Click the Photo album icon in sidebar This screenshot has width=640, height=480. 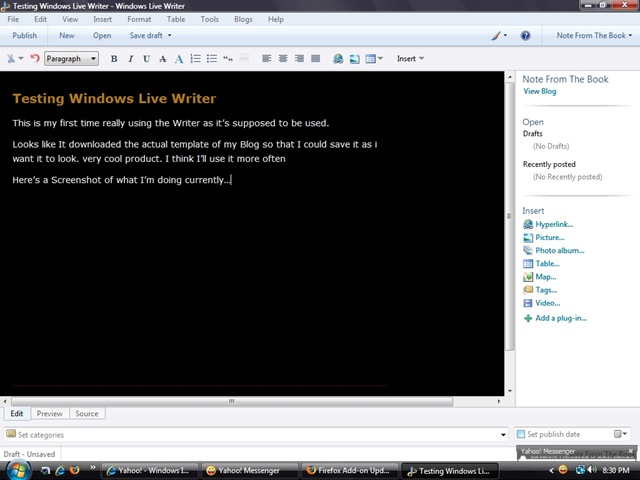[528, 250]
